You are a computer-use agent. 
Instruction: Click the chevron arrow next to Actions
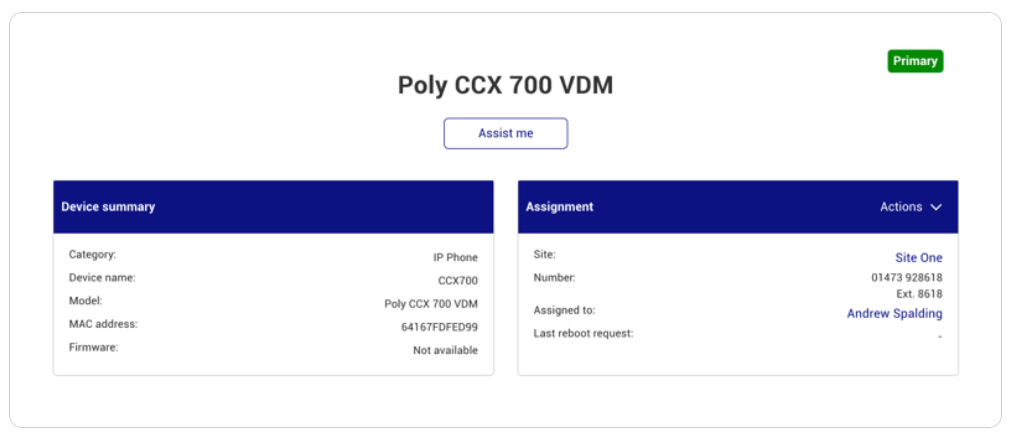936,207
